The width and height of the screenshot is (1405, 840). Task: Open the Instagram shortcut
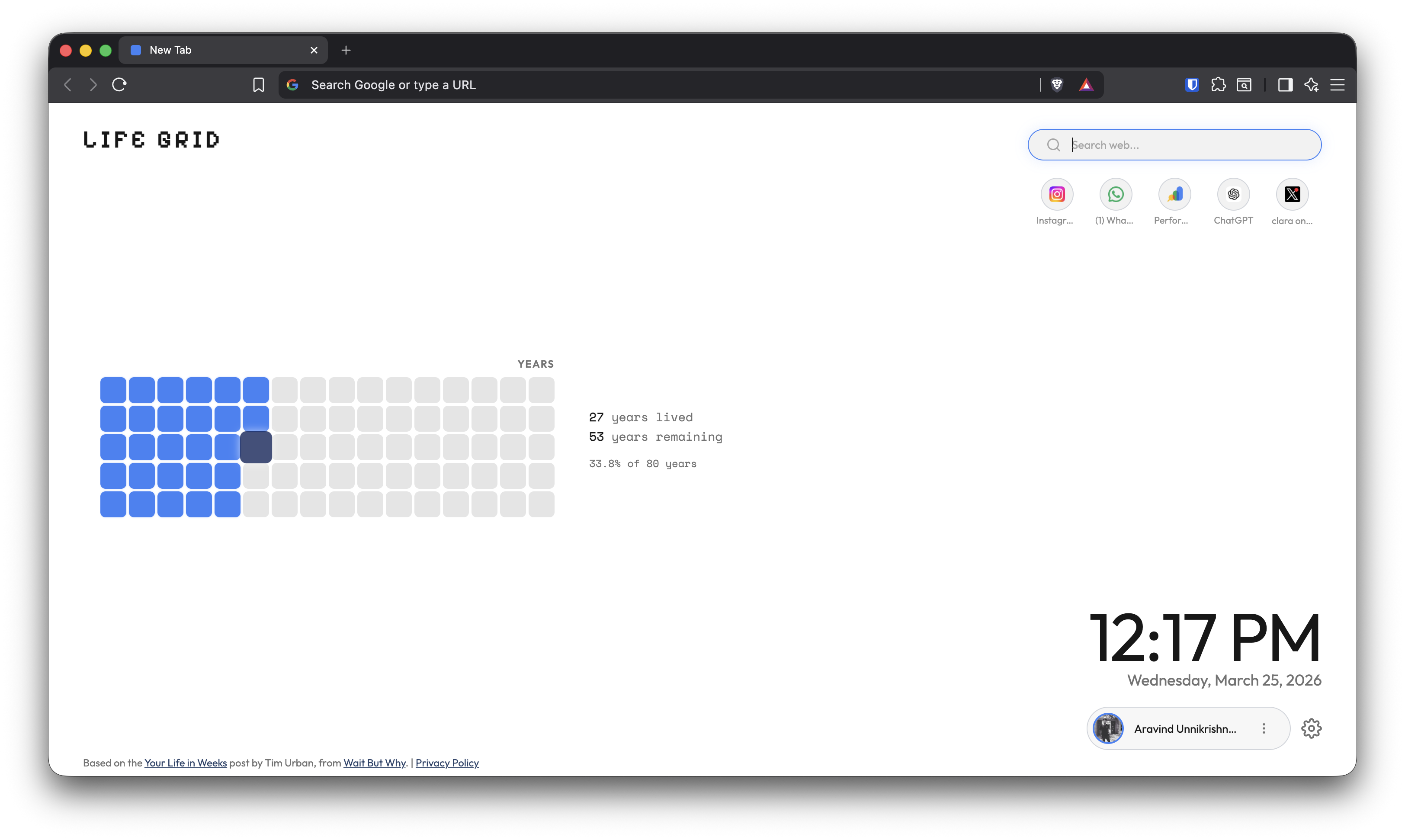click(1056, 194)
